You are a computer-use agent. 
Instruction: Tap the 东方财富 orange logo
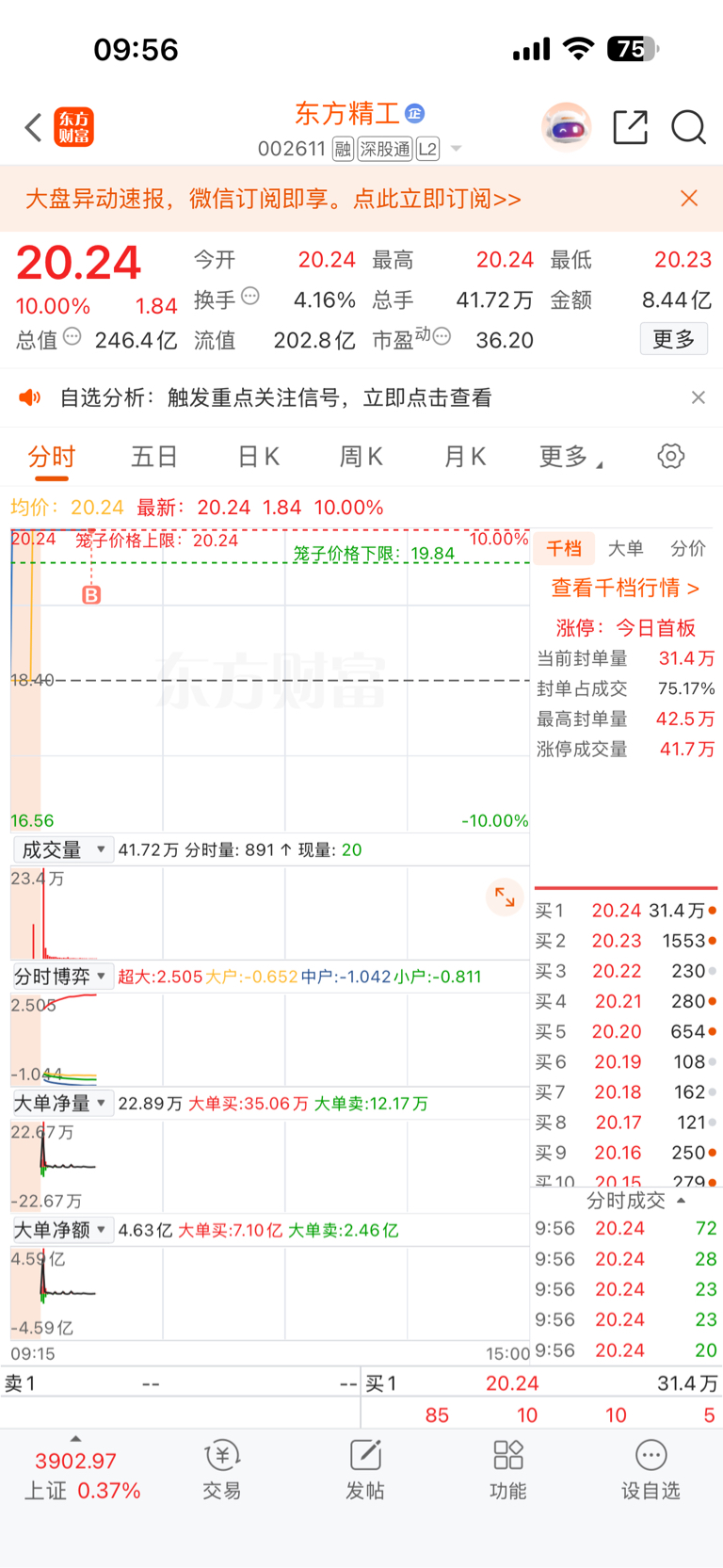(x=74, y=127)
